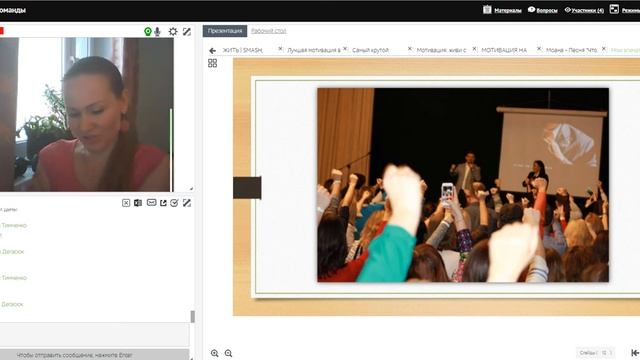
Task: Close the 'Лучшая мотивация в' tab
Action: [x=345, y=49]
